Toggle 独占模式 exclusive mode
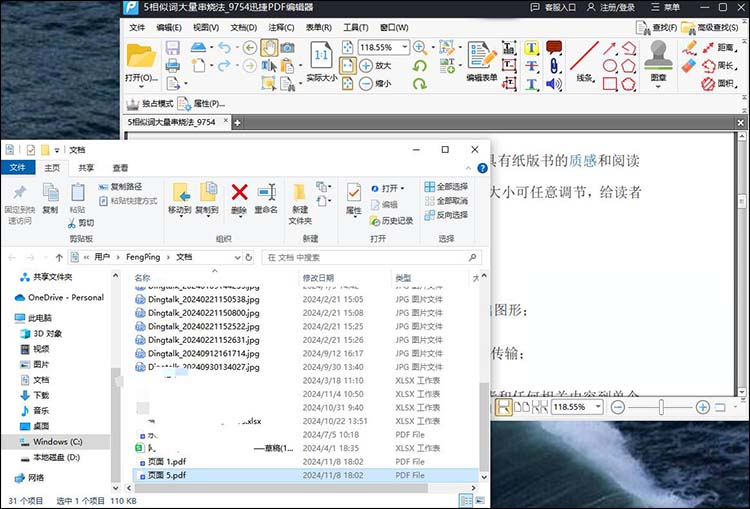Screen dimensions: 750x509 tap(149, 103)
